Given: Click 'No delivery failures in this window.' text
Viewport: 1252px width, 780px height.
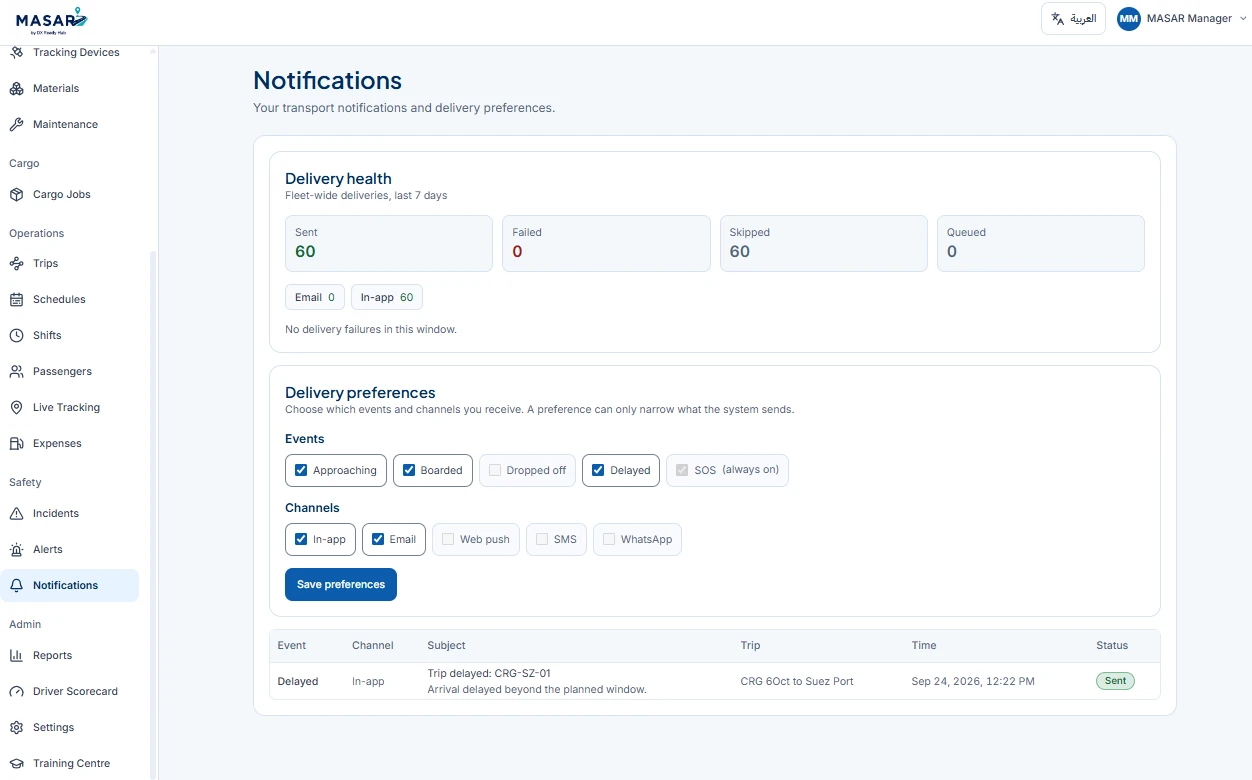Looking at the screenshot, I should 371,329.
